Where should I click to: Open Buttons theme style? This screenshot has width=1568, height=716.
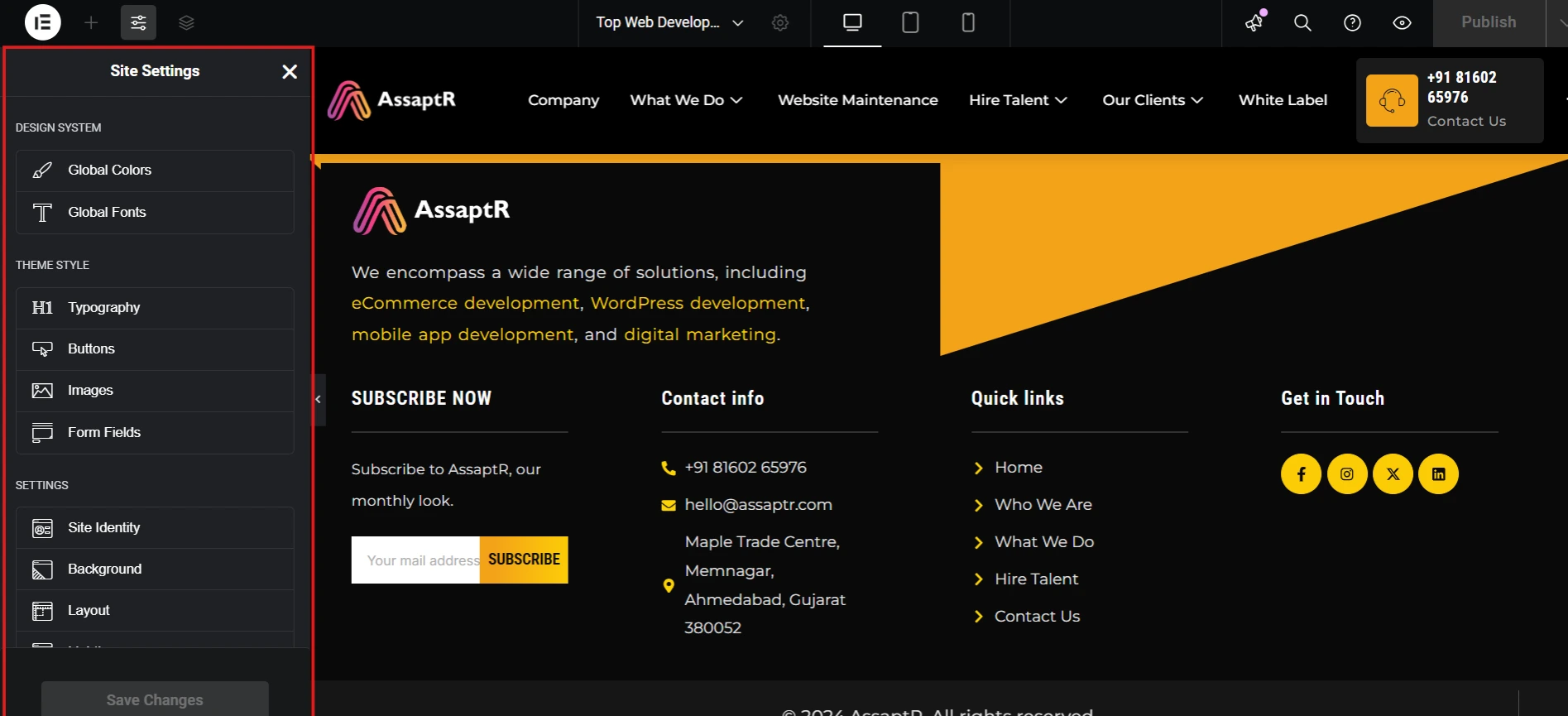155,349
